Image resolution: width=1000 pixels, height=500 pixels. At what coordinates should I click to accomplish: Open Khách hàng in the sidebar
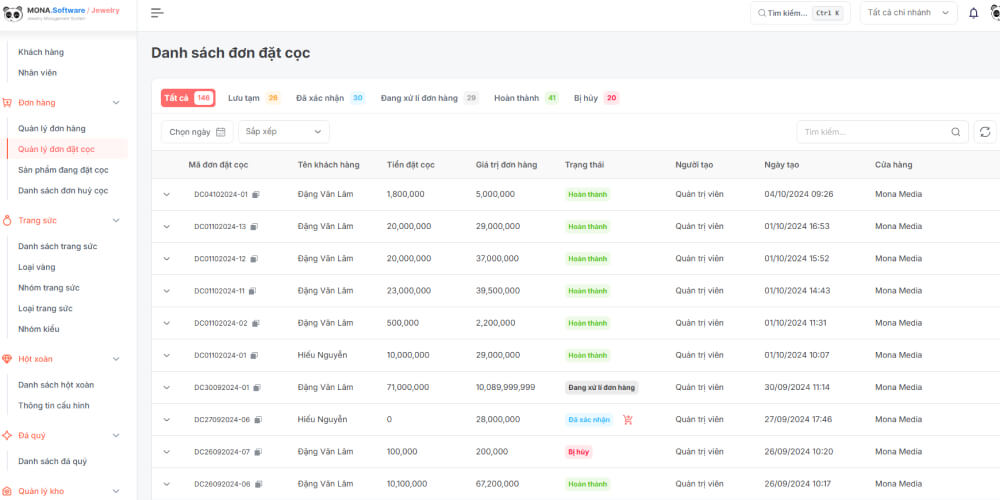(41, 52)
